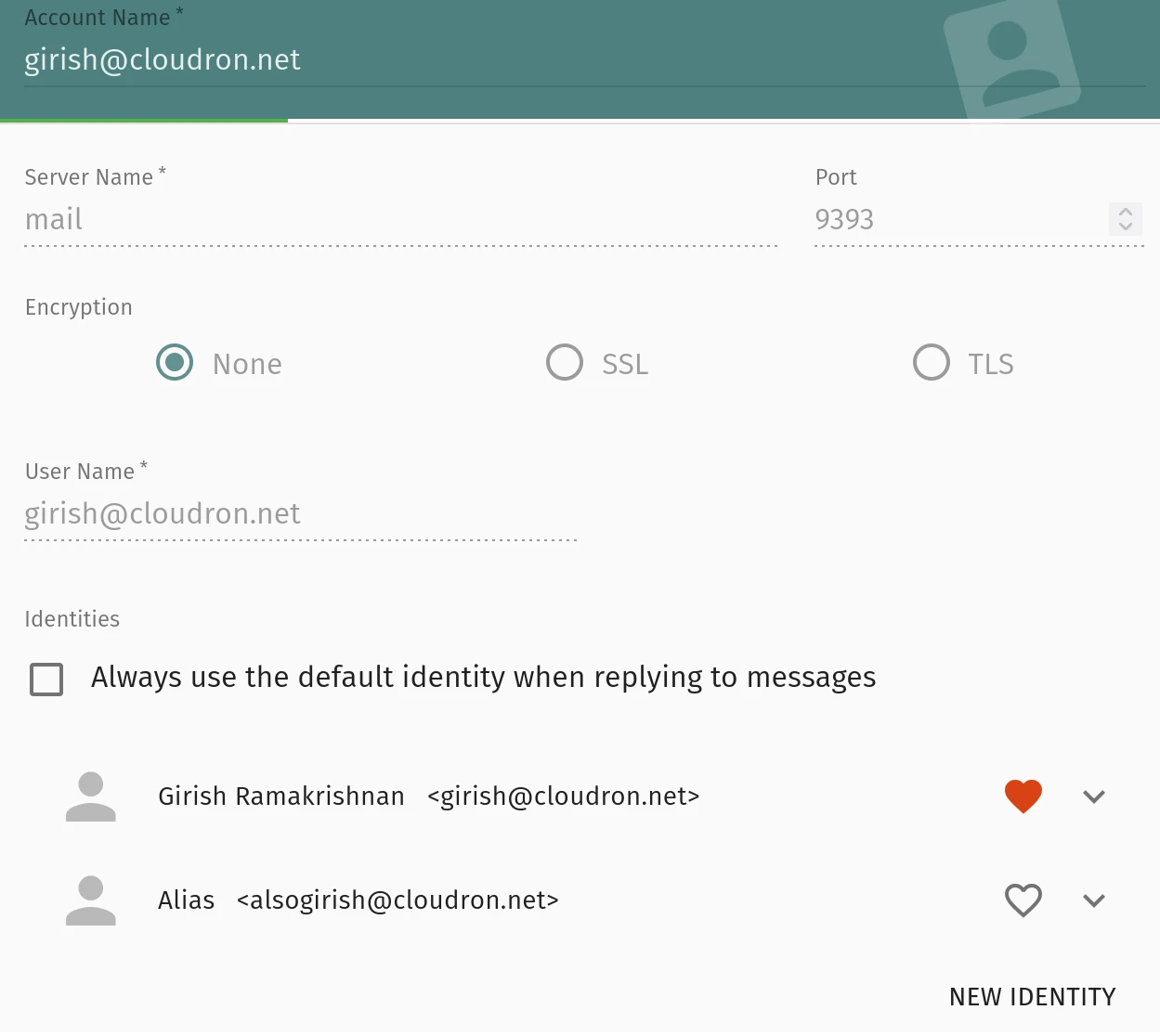1160x1036 pixels.
Task: Select the active green-underlined tab
Action: point(144,119)
